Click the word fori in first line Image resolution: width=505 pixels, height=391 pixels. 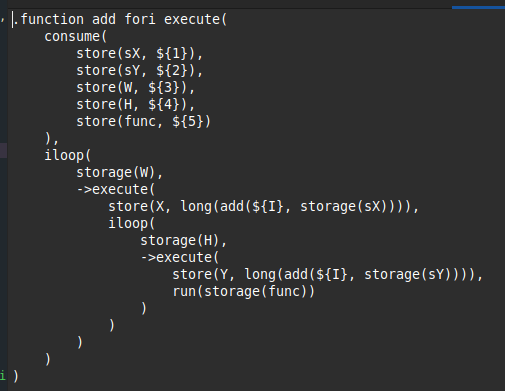(x=140, y=20)
